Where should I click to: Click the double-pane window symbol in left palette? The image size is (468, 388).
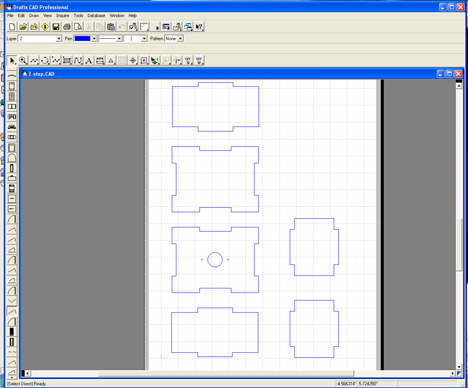pyautogui.click(x=12, y=107)
